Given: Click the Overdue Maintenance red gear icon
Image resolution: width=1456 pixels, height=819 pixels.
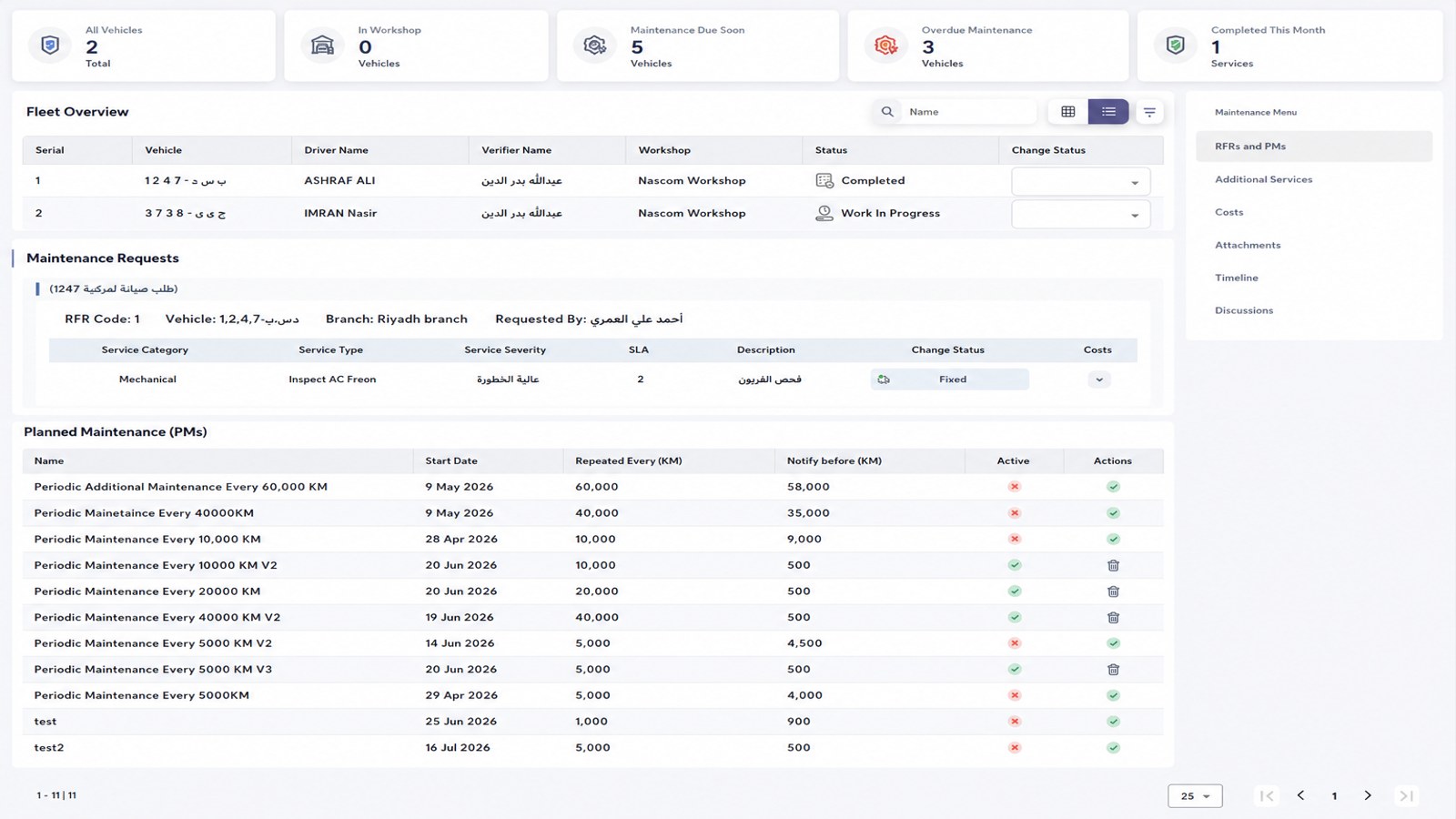Looking at the screenshot, I should coord(885,45).
